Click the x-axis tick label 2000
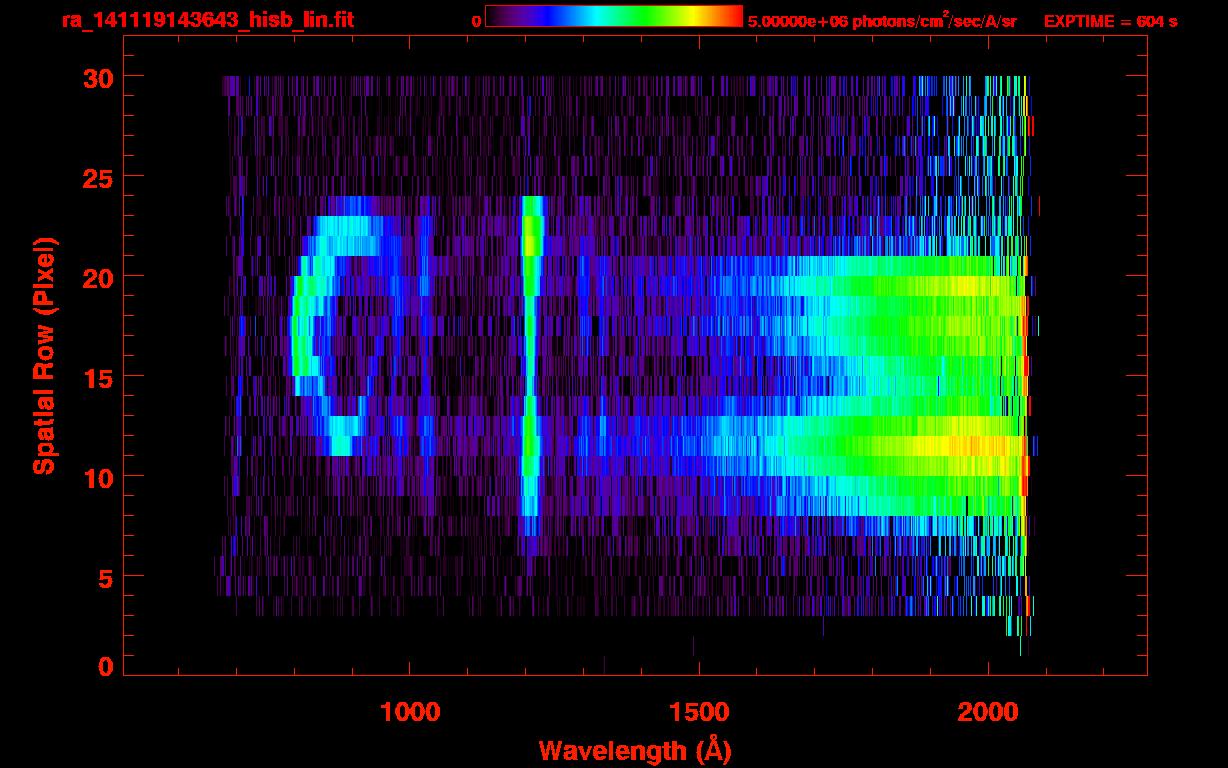1228x768 pixels. point(988,712)
